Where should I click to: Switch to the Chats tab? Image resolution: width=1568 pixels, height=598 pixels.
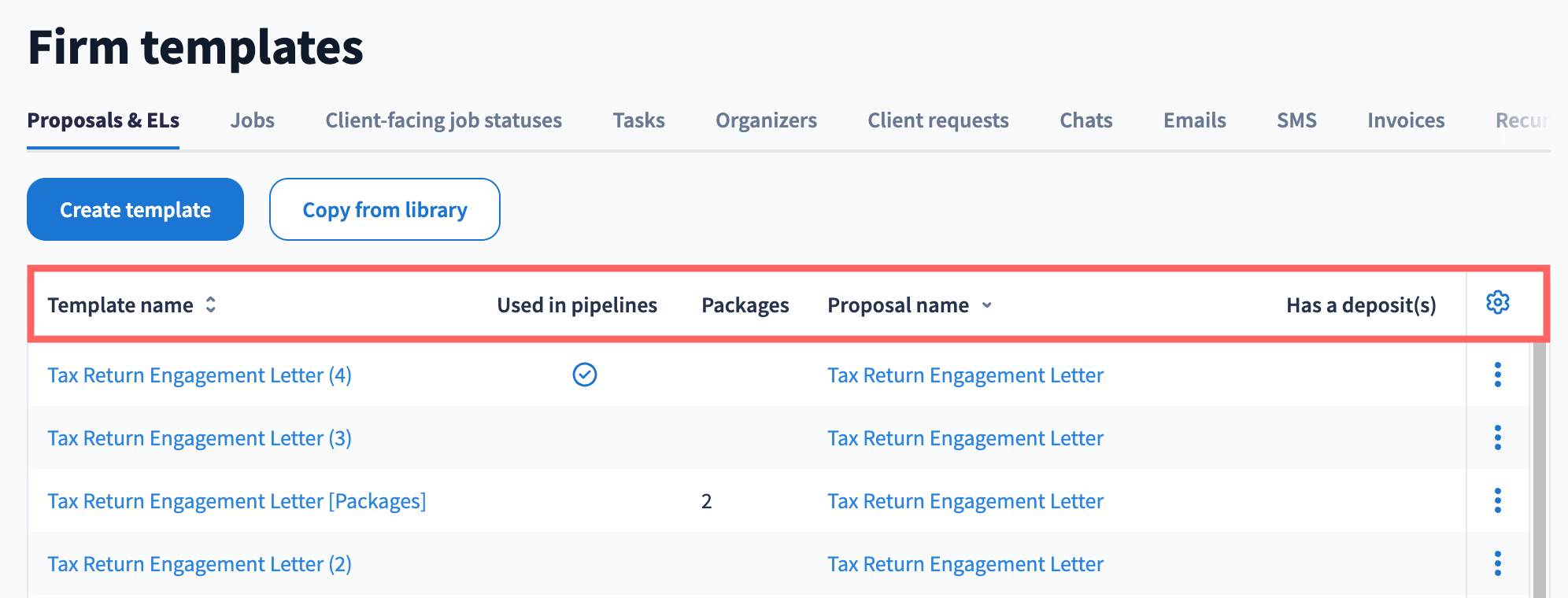tap(1086, 120)
